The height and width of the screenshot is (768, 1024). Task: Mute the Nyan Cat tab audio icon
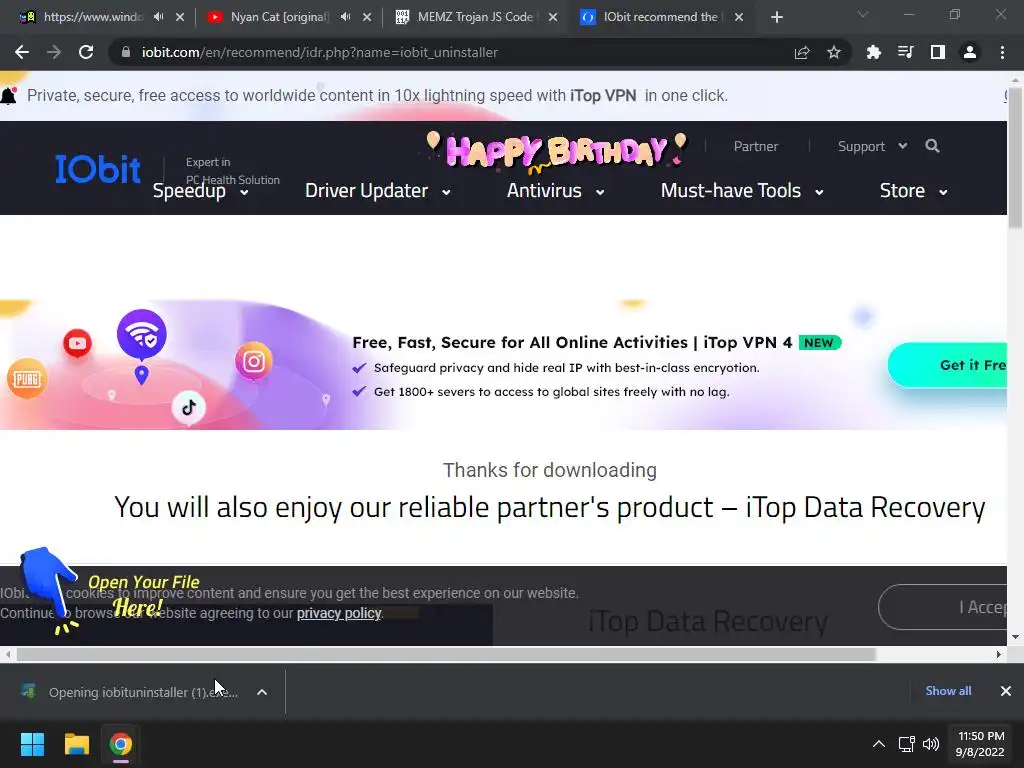345,17
